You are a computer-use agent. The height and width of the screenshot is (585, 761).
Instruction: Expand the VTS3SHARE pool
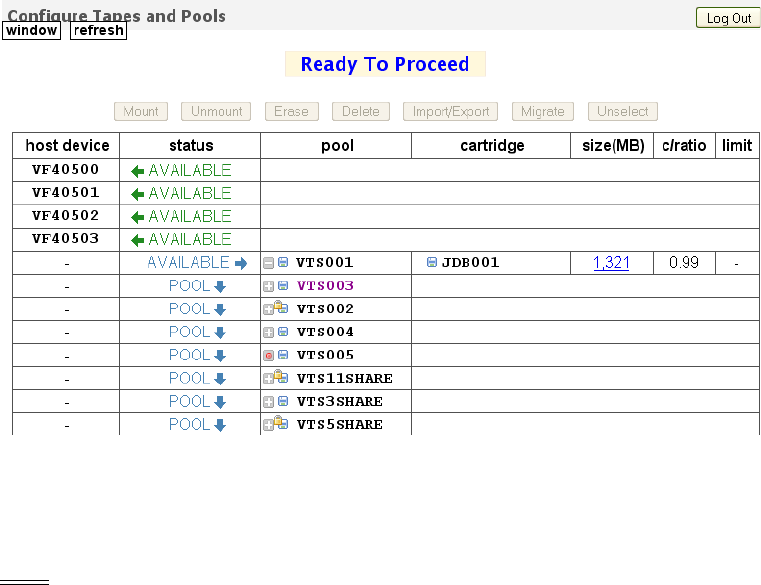pyautogui.click(x=268, y=402)
